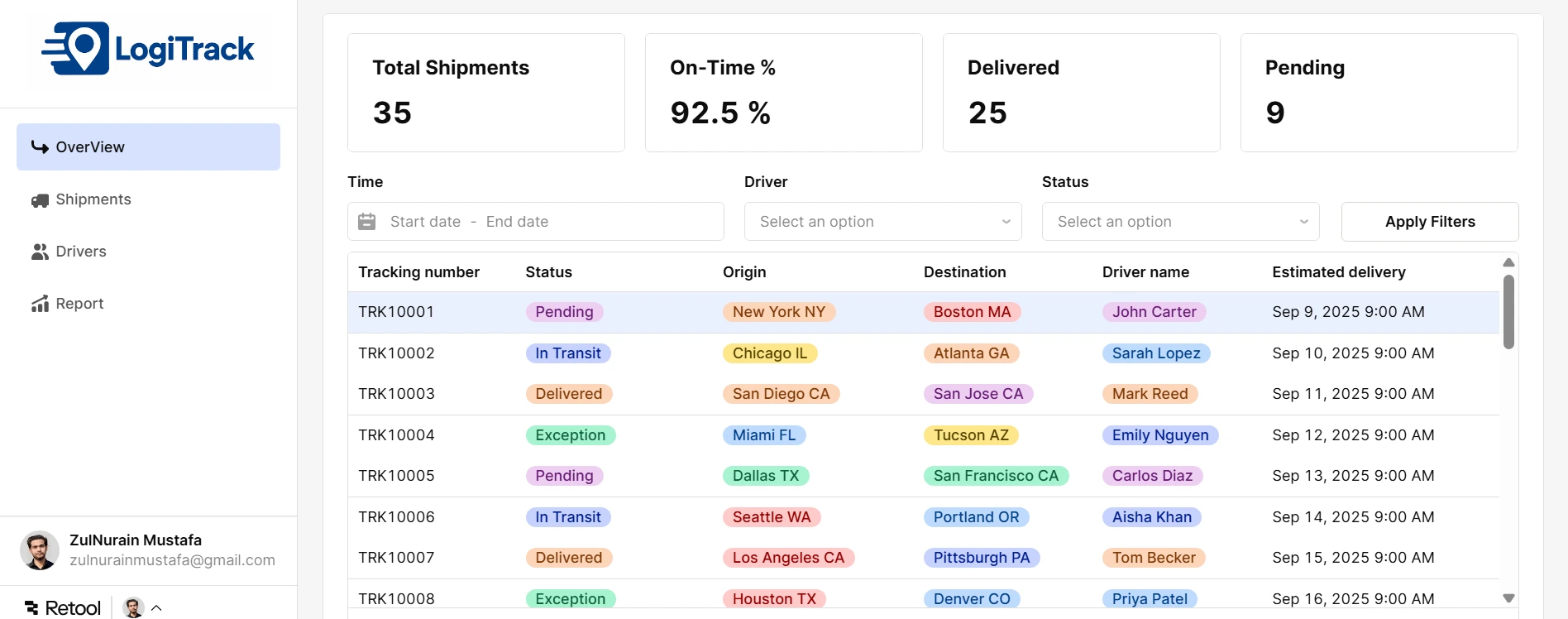1568x619 pixels.
Task: Click the Drivers people icon
Action: point(40,252)
